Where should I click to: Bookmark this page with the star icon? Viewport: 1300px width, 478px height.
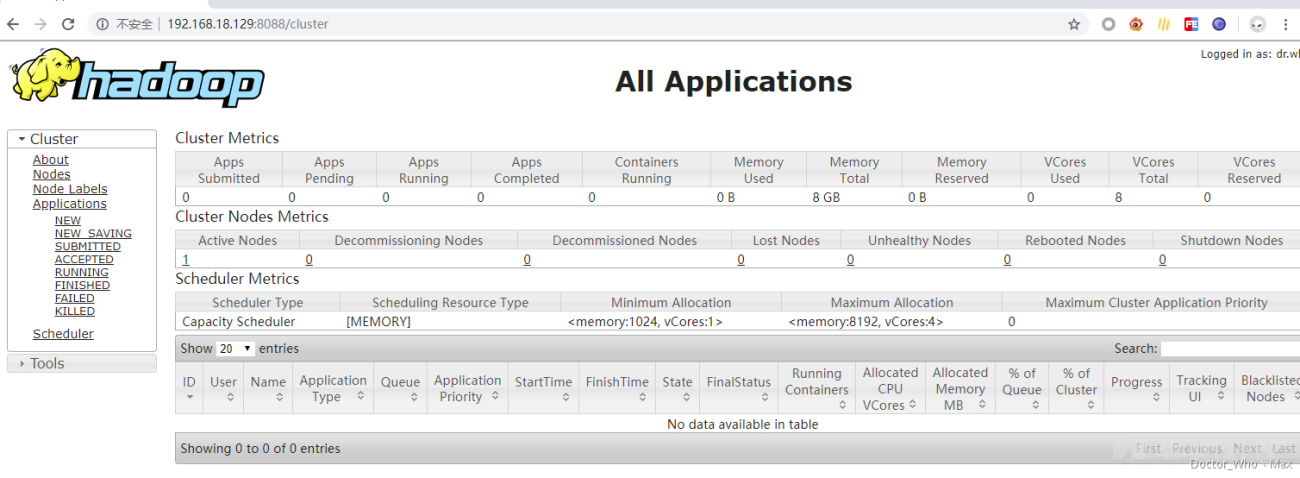1074,24
